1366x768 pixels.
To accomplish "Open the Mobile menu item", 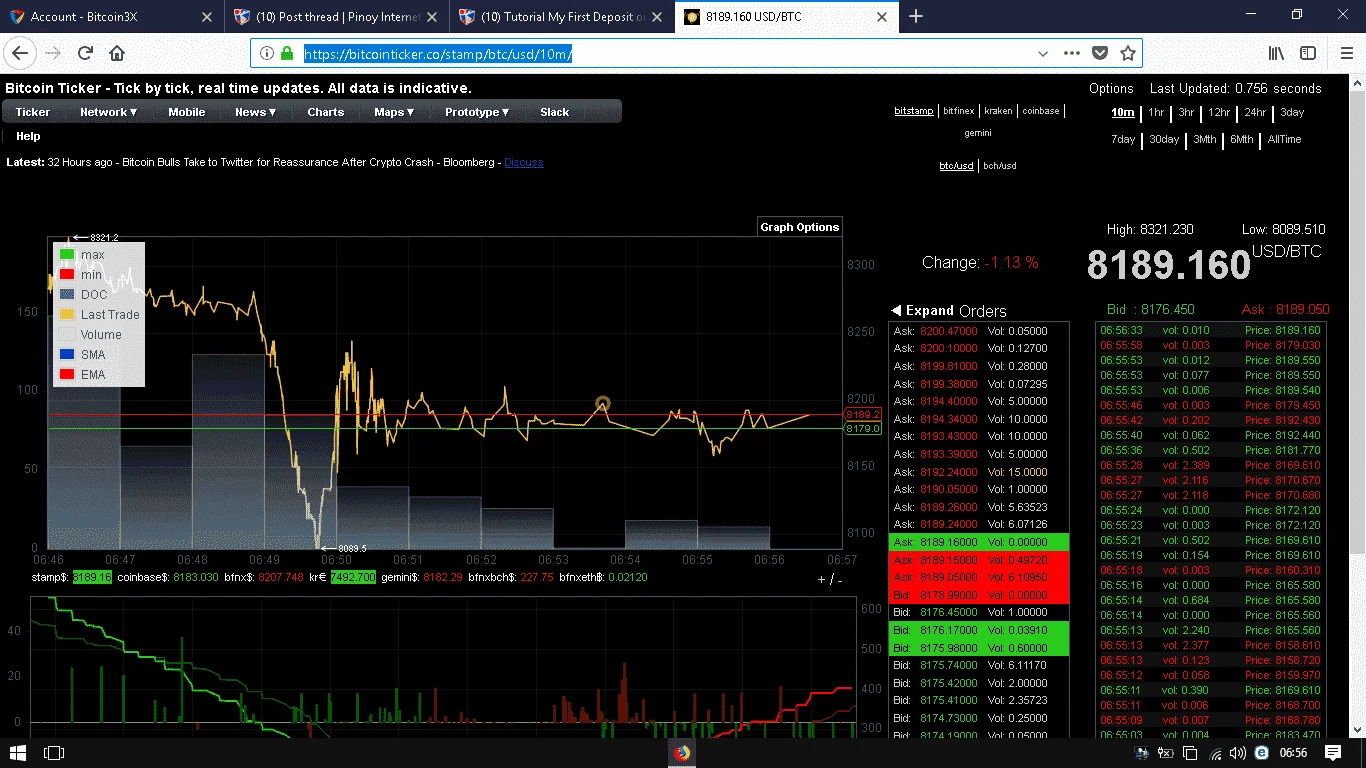I will 187,112.
